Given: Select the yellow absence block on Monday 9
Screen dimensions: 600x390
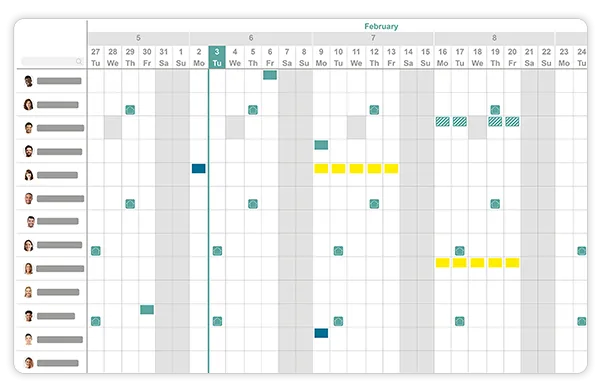Looking at the screenshot, I should tap(321, 168).
